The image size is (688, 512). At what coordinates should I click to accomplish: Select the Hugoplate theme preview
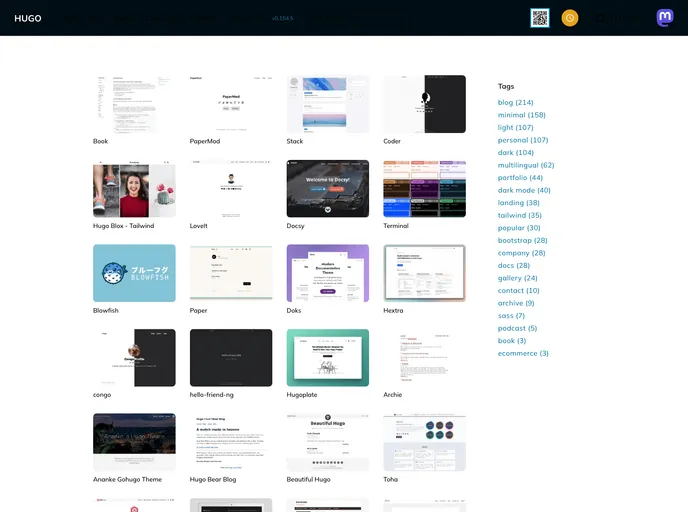(328, 358)
